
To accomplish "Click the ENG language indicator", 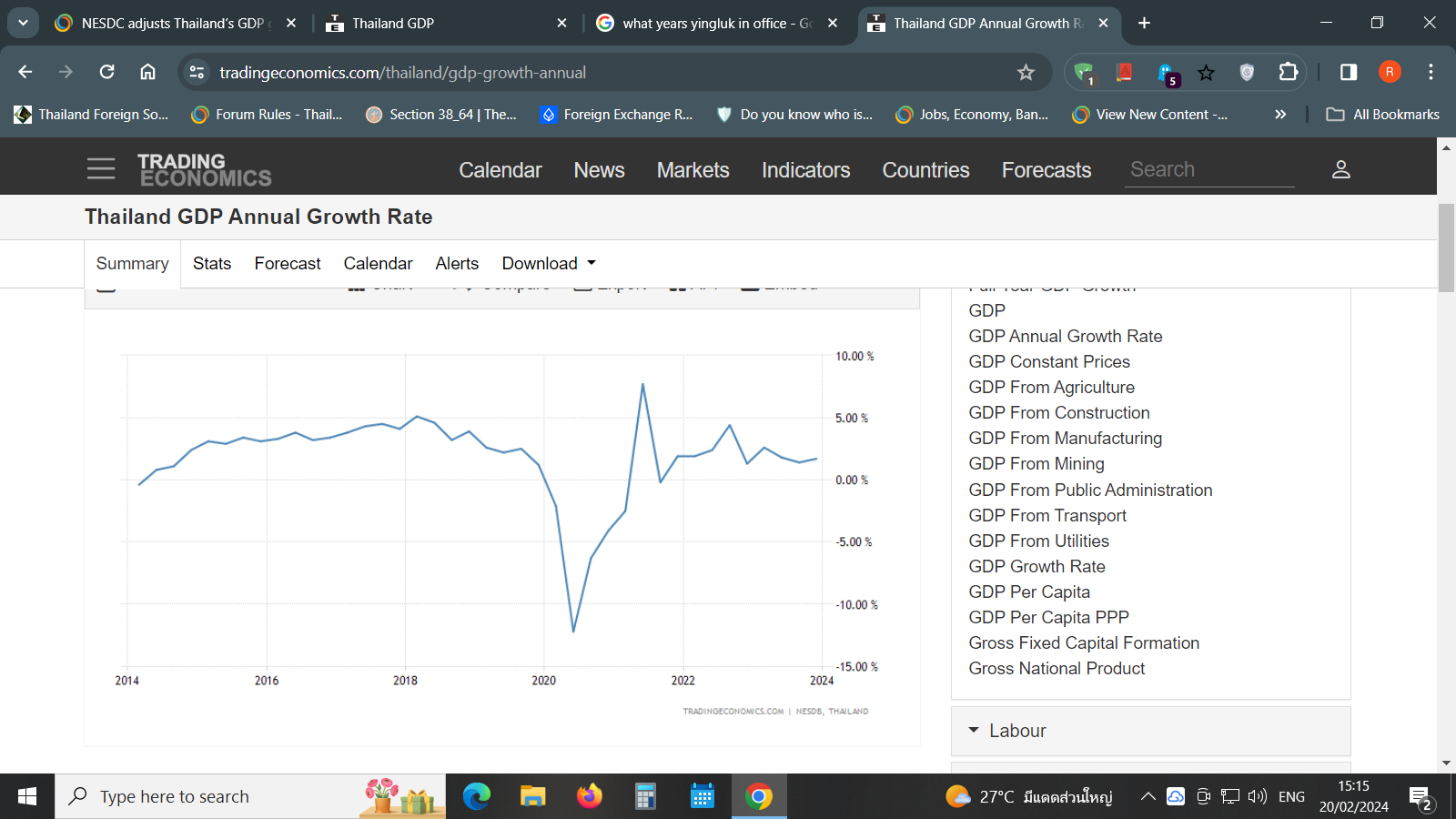I will 1291,797.
